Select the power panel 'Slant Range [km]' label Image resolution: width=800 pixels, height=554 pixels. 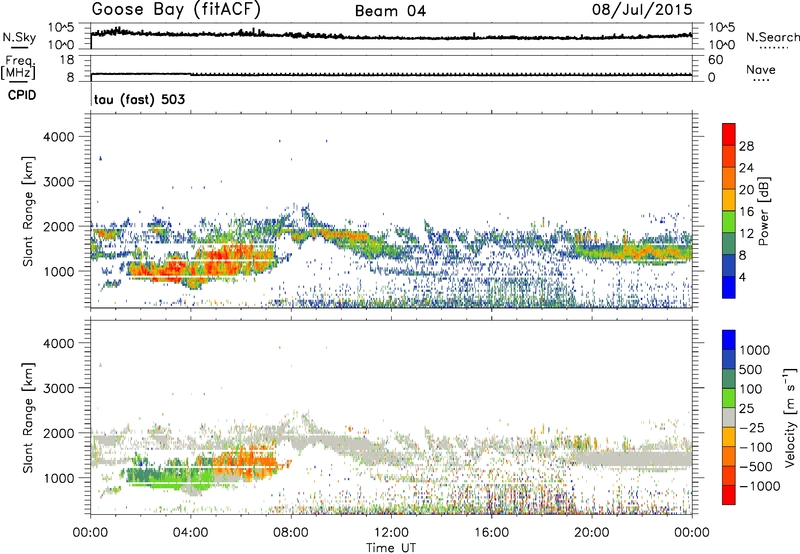[x=28, y=211]
